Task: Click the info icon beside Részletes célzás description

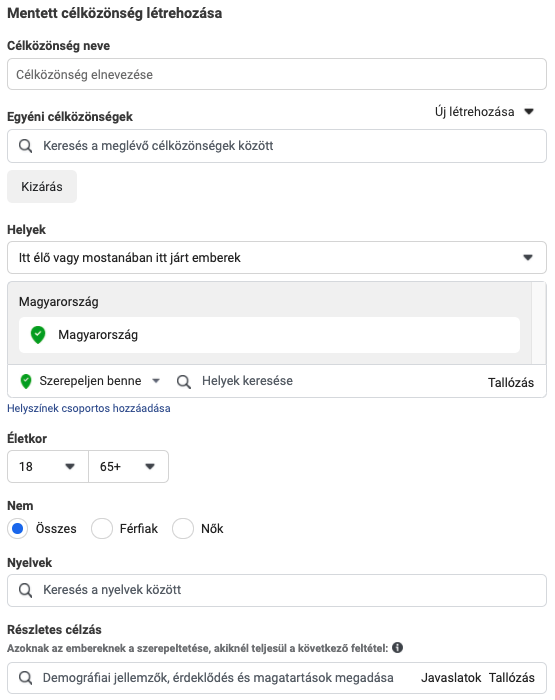Action: click(397, 648)
